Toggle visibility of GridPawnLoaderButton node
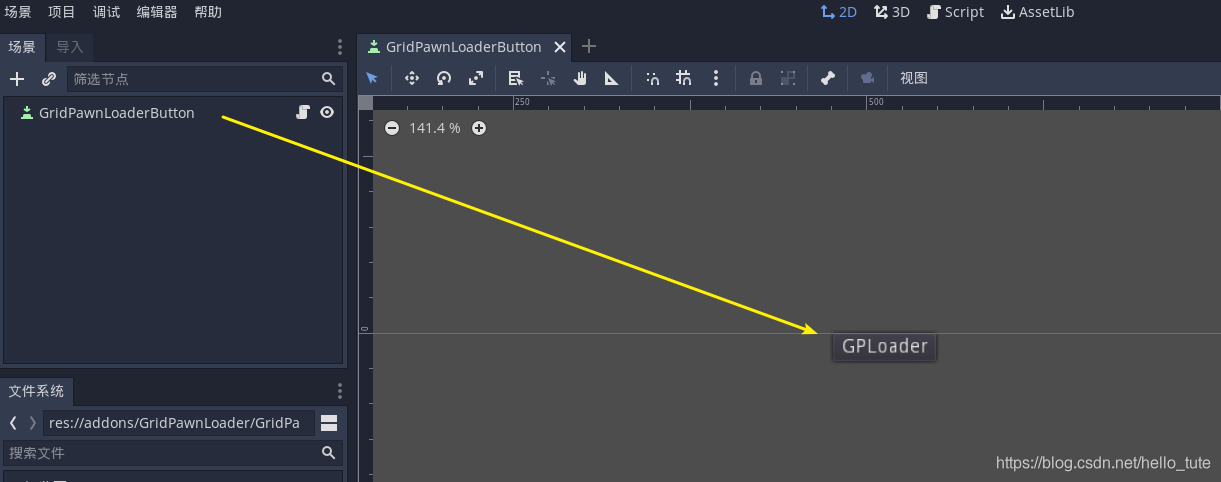1221x482 pixels. click(x=327, y=113)
